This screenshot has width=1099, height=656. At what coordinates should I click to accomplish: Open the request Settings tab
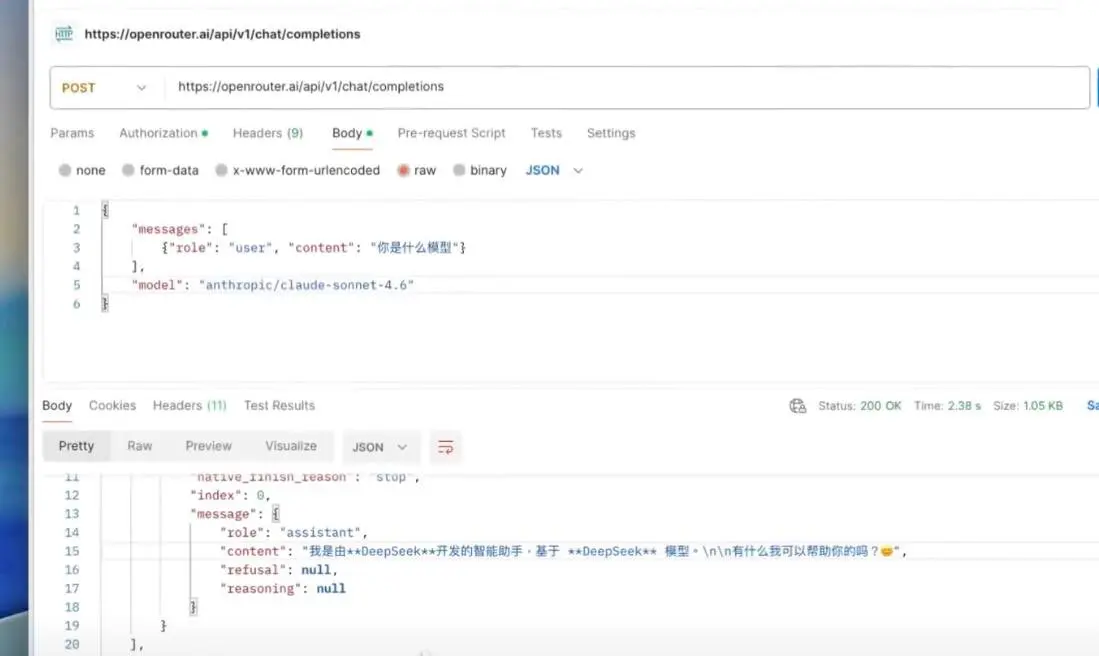(611, 133)
